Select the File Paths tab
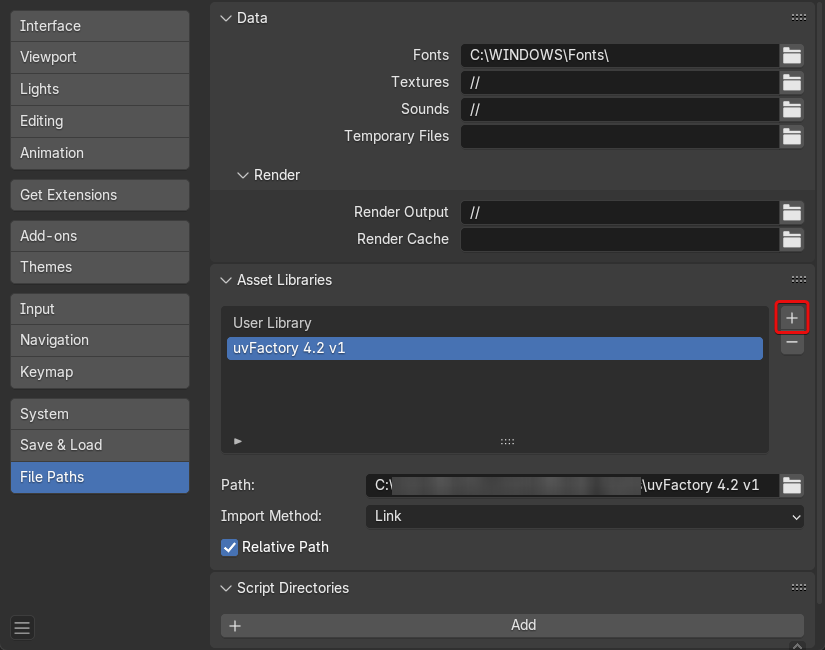Screen dimensions: 825x650 click(100, 477)
